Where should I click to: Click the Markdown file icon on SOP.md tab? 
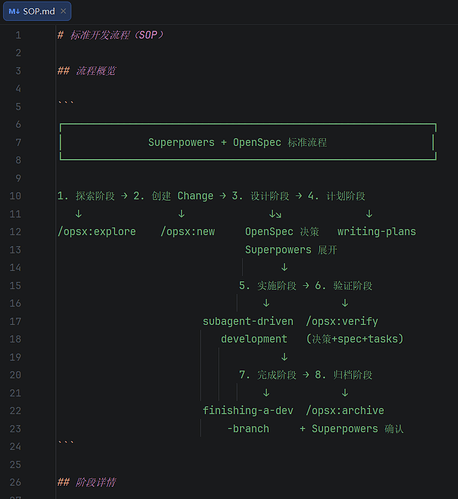click(x=14, y=11)
